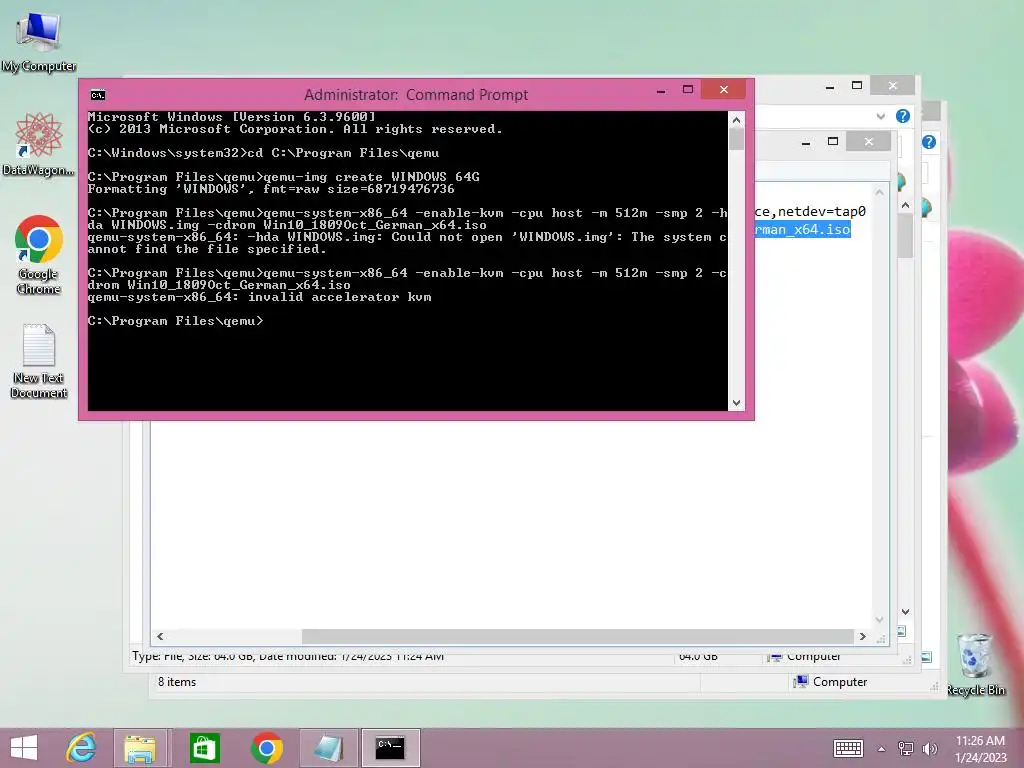Click the Command Prompt scroll down arrow

point(736,403)
